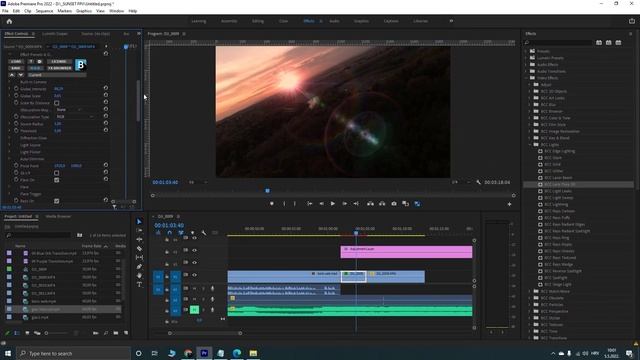The width and height of the screenshot is (640, 360).
Task: Click the Program monitor playhead marker
Action: (267, 191)
